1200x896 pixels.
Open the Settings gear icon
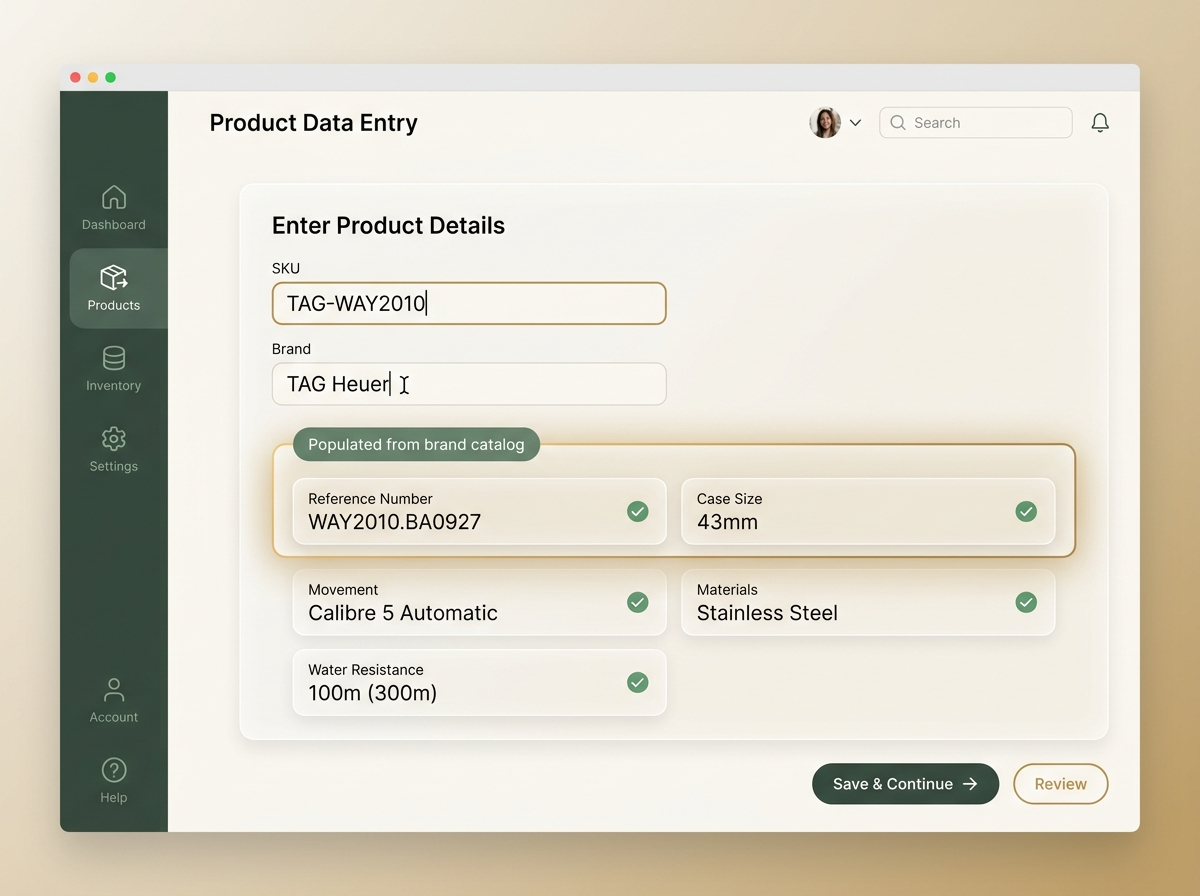(x=114, y=438)
